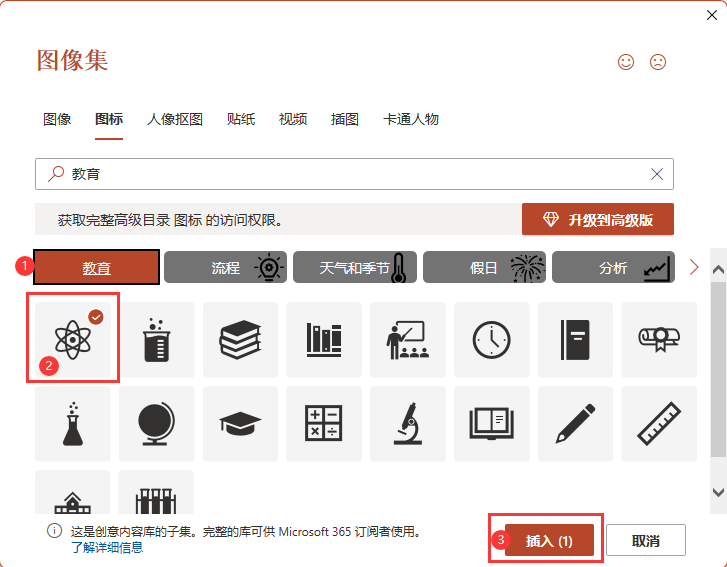Click the information icon at bottom
This screenshot has height=567, width=727.
(54, 531)
